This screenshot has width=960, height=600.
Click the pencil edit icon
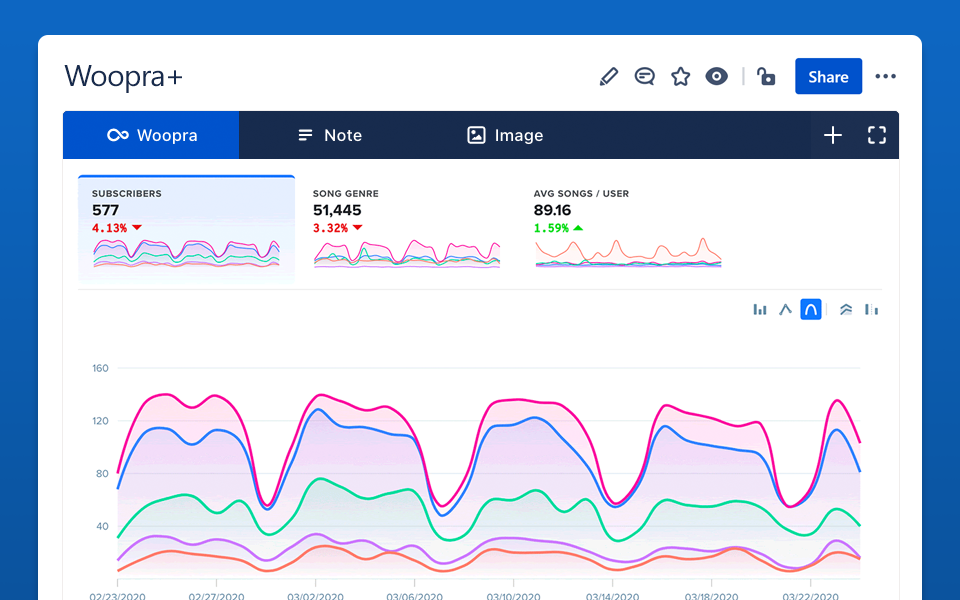tap(608, 77)
